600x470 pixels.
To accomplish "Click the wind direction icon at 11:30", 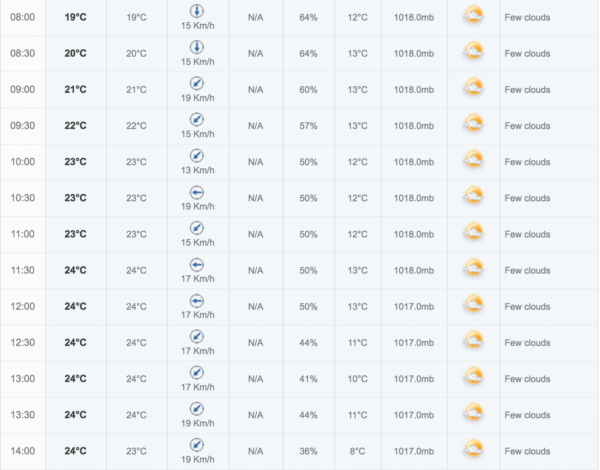I will click(197, 264).
